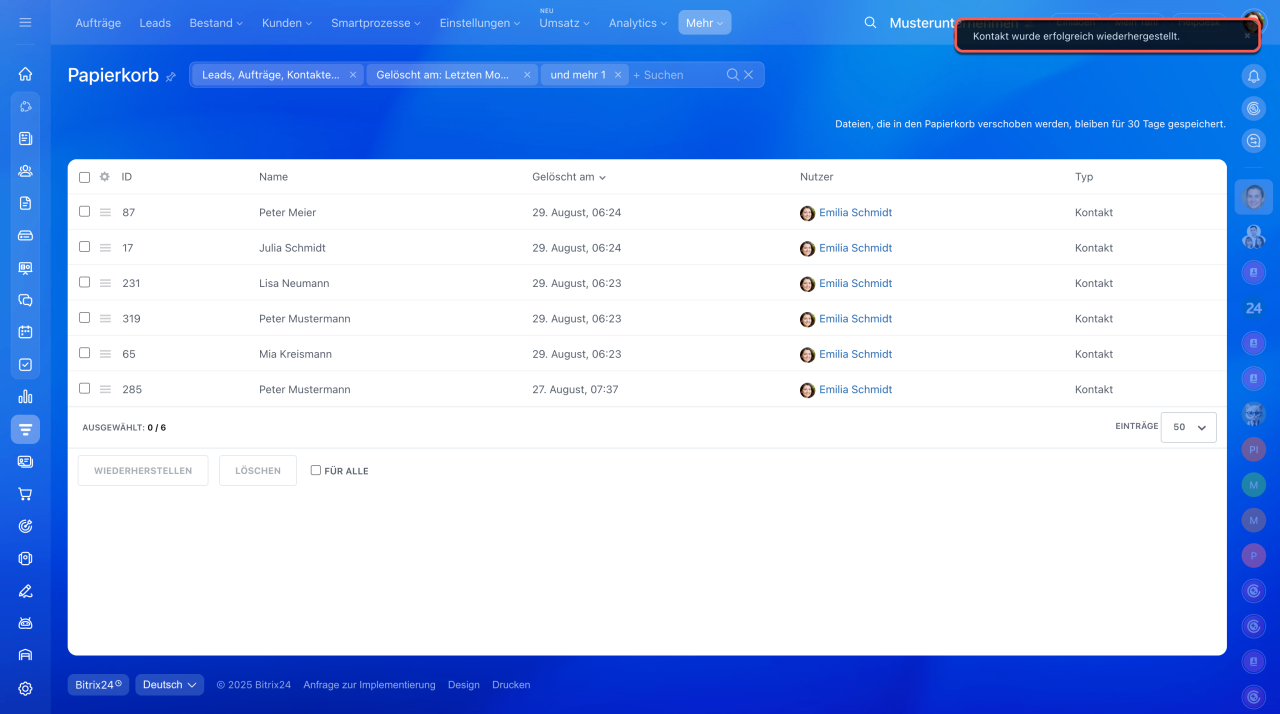Image resolution: width=1280 pixels, height=714 pixels.
Task: Click Julia Schmidt name cell
Action: tap(292, 248)
